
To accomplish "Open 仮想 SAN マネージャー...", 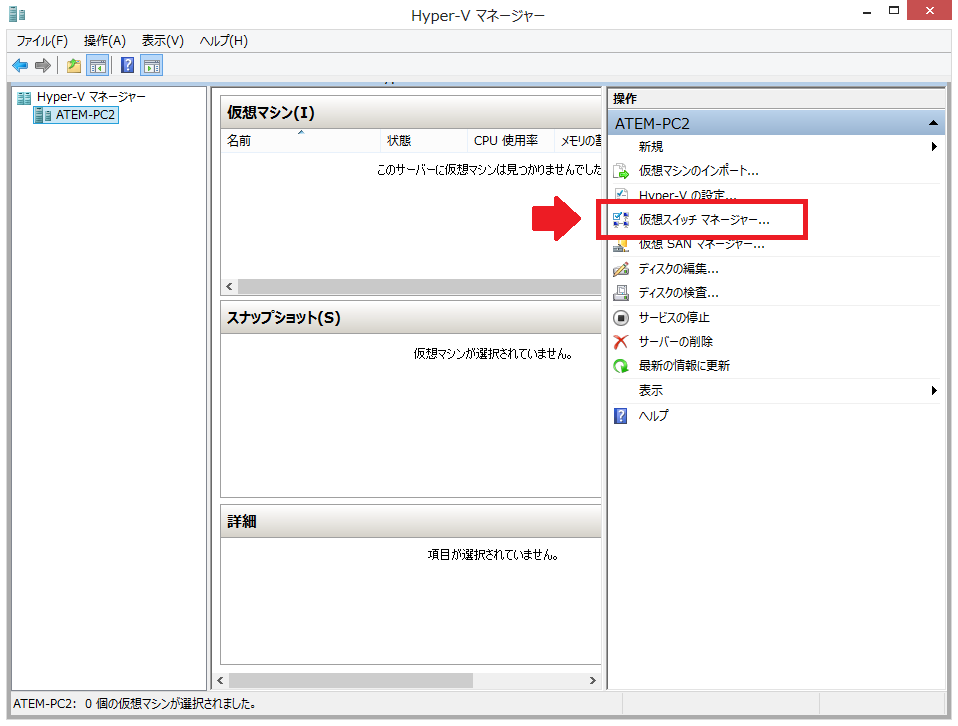I will [x=701, y=245].
